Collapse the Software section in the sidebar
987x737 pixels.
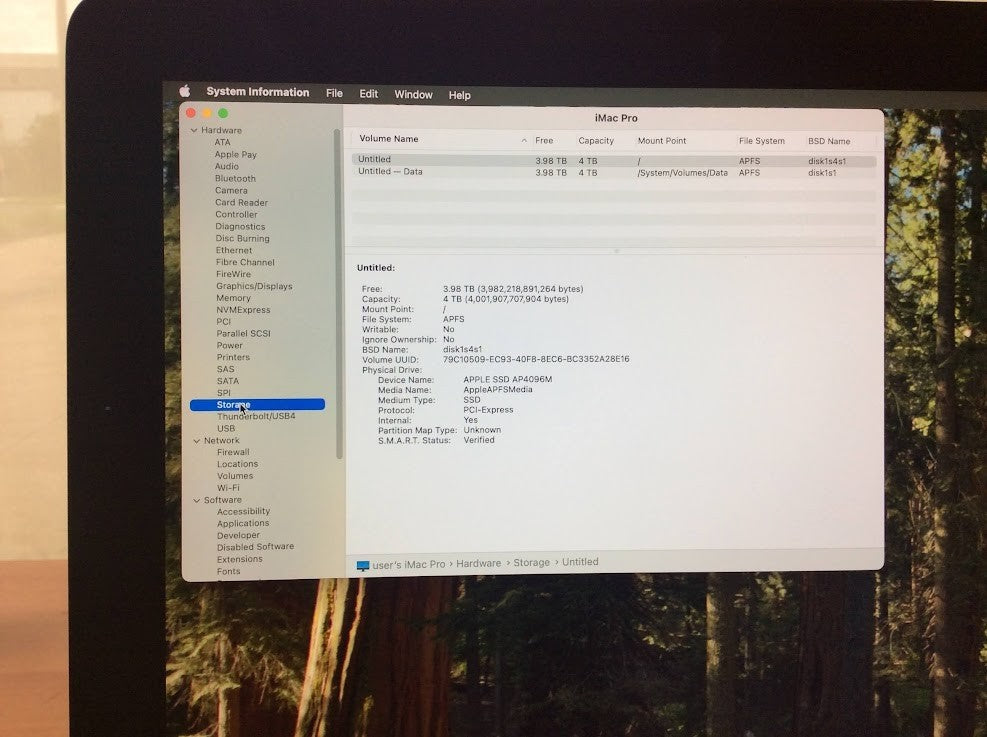pyautogui.click(x=195, y=499)
